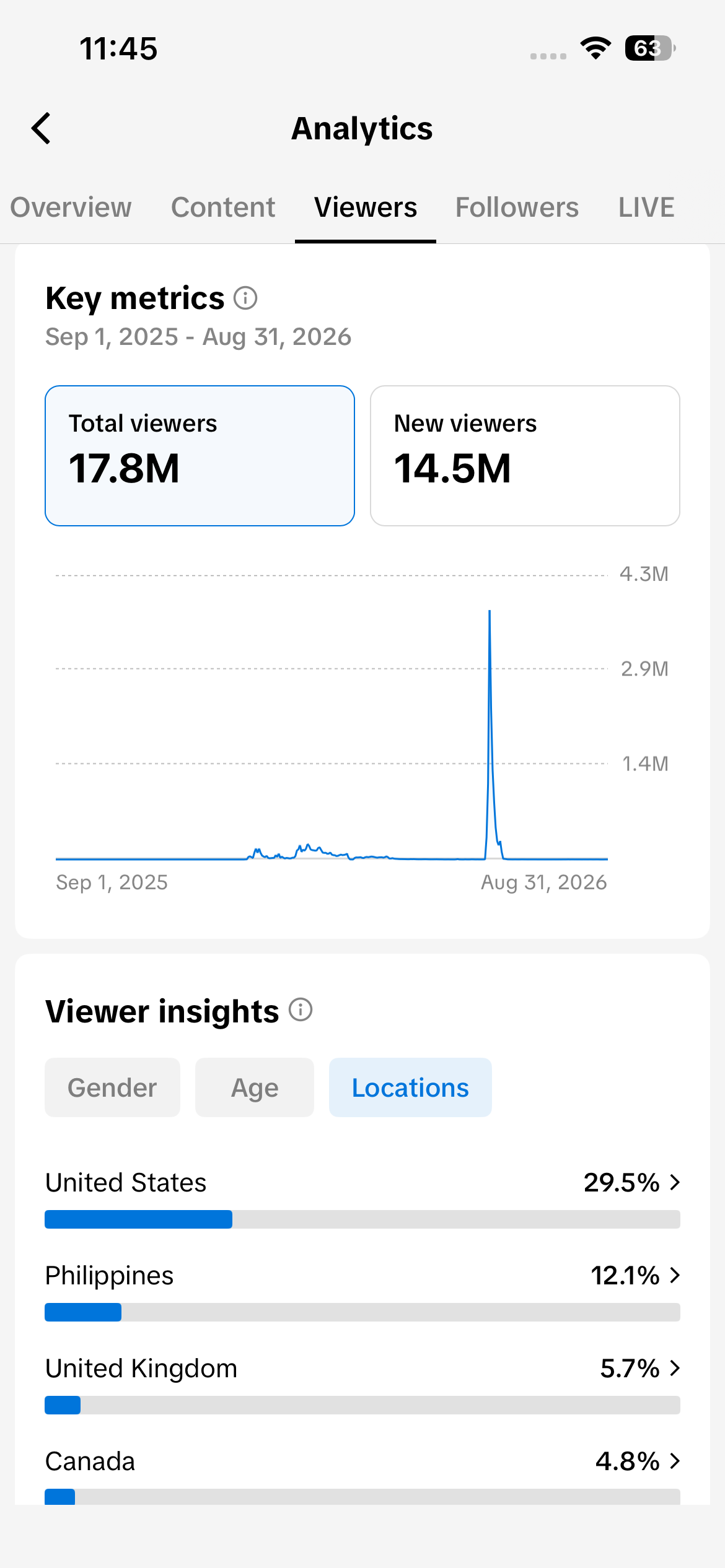The image size is (725, 1568).
Task: Switch insights to Gender
Action: pyautogui.click(x=112, y=1087)
